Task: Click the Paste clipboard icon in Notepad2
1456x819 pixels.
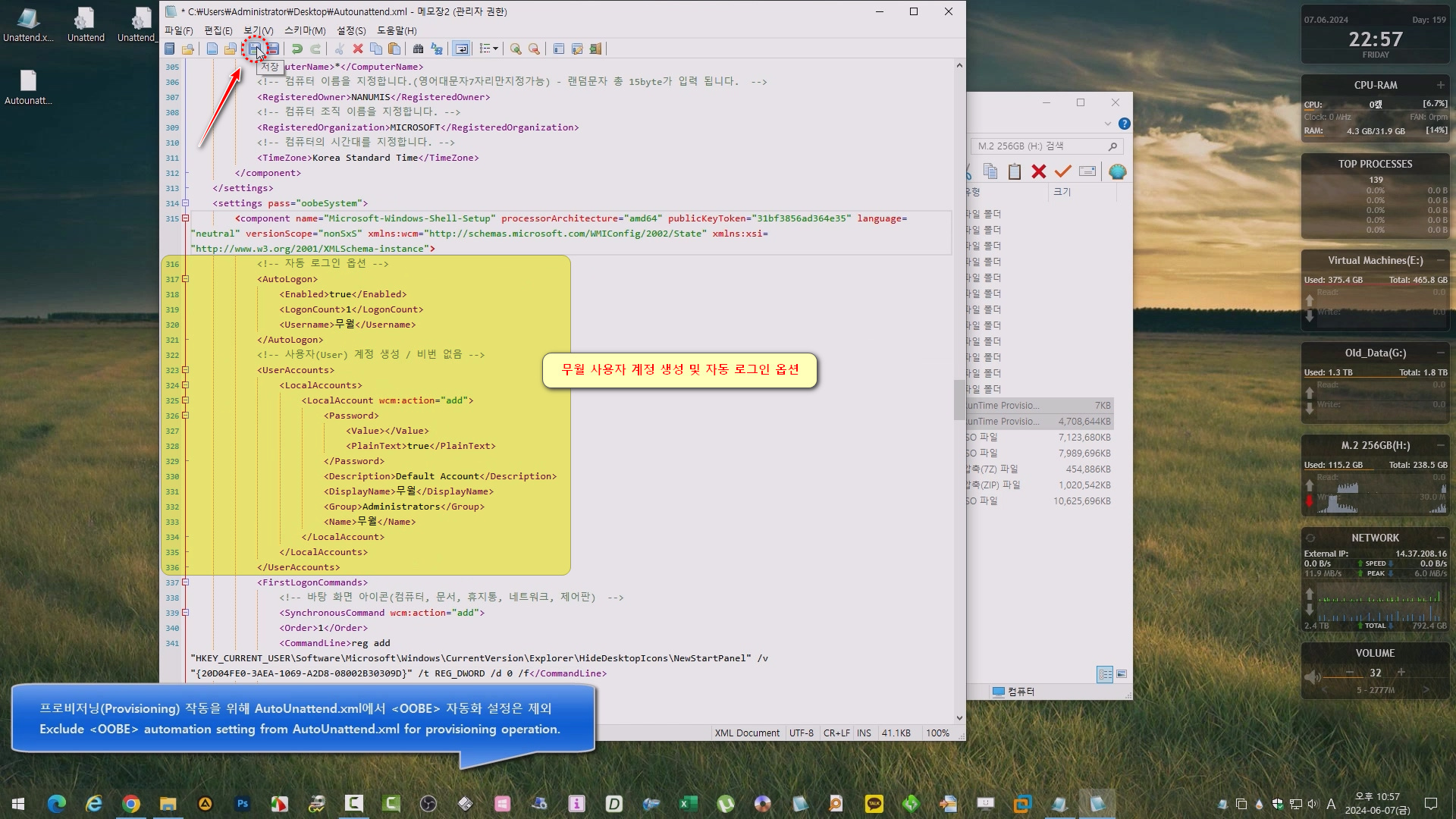Action: click(x=394, y=49)
